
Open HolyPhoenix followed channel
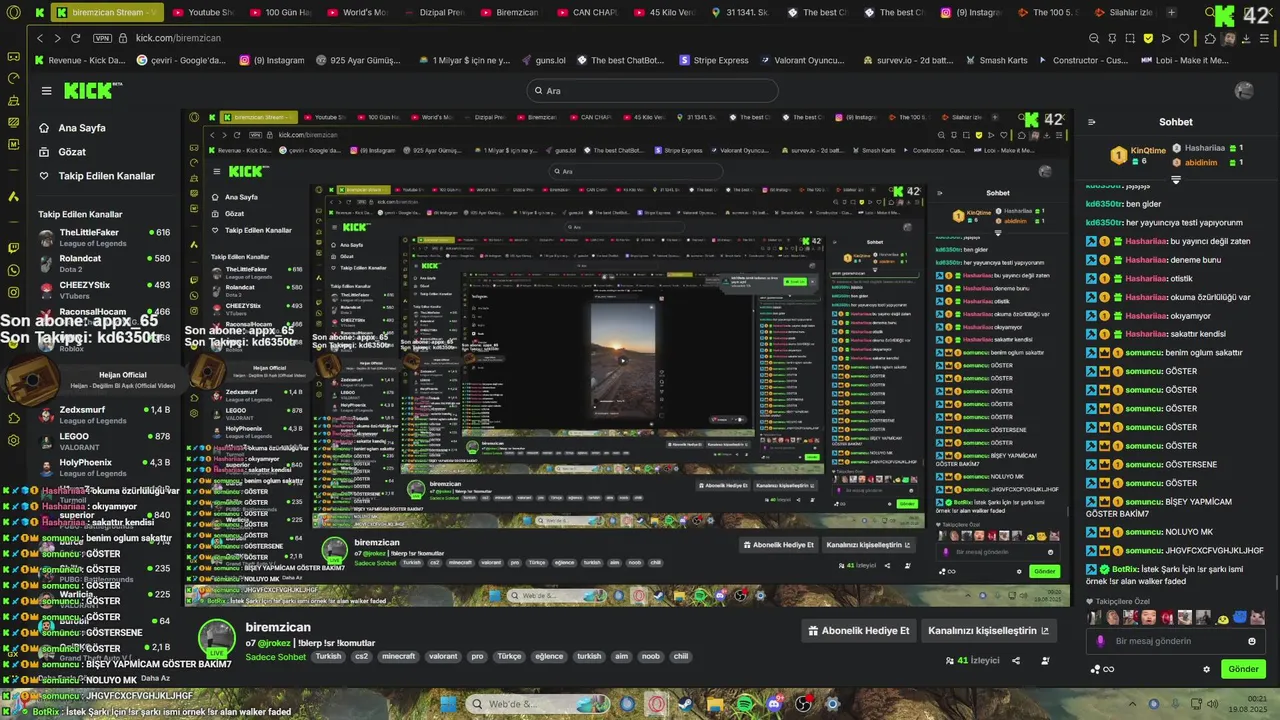104,468
